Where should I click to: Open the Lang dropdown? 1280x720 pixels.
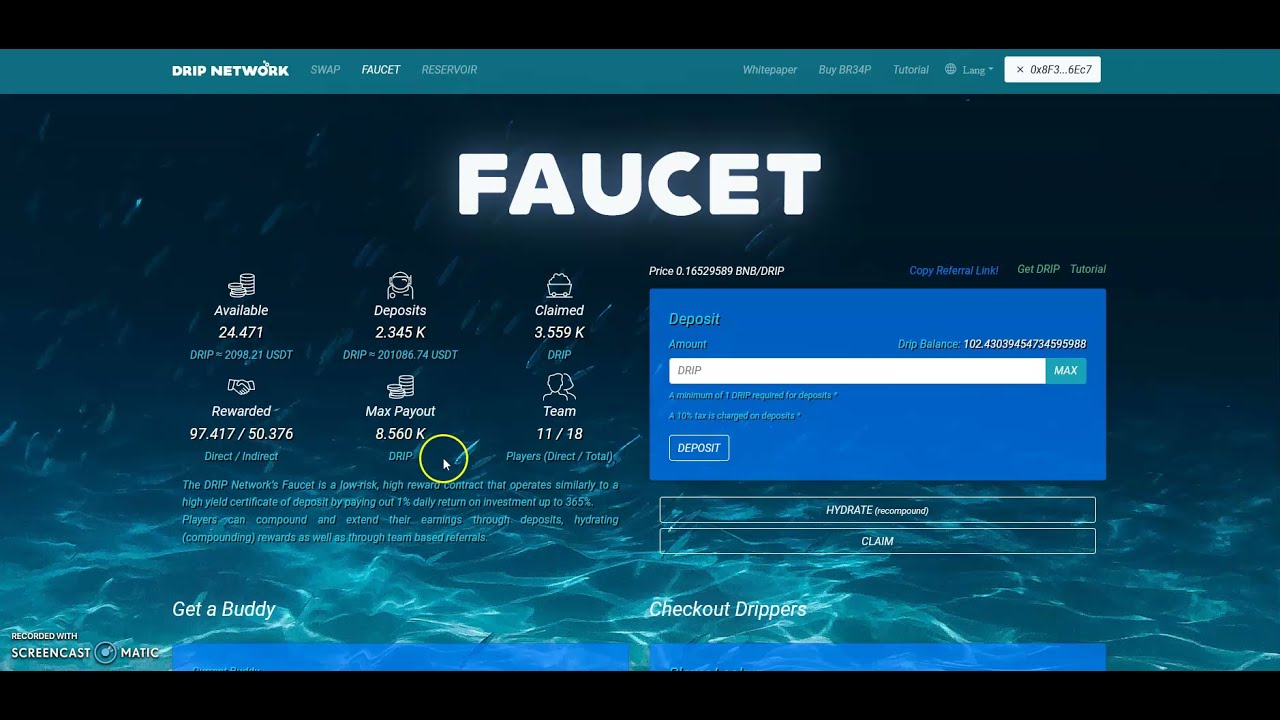[977, 70]
